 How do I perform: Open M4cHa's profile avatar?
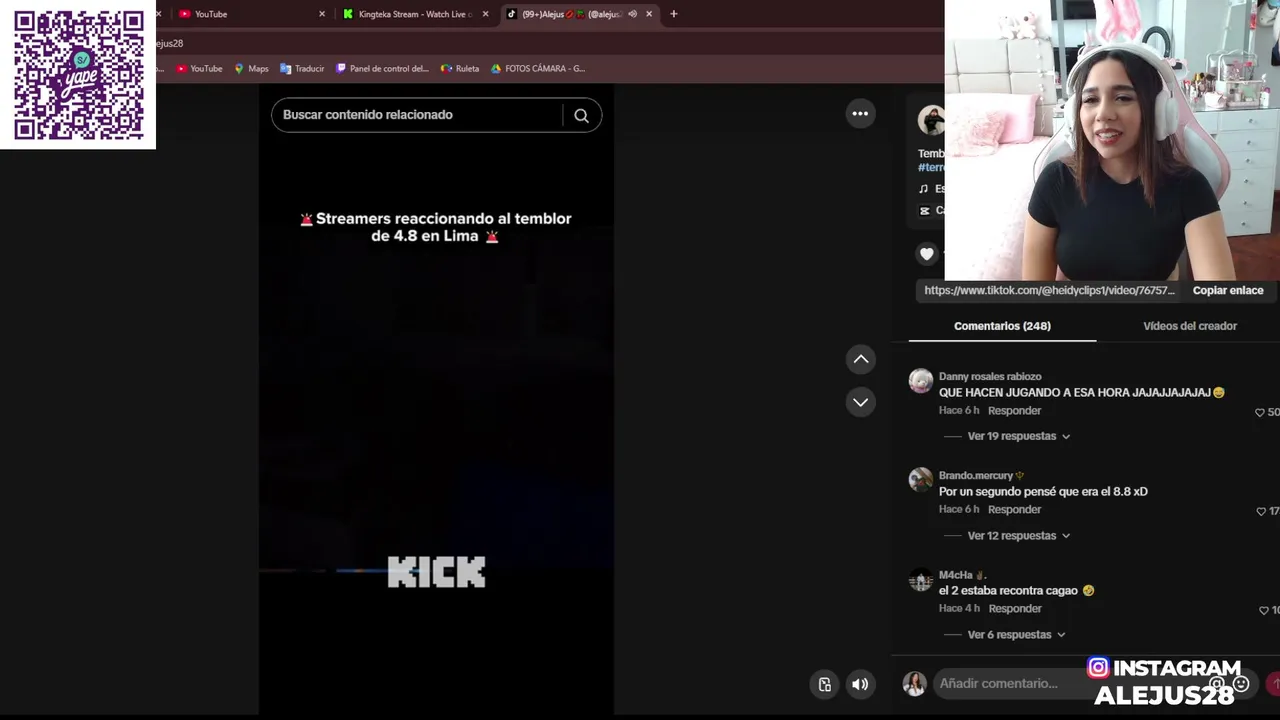click(x=921, y=580)
